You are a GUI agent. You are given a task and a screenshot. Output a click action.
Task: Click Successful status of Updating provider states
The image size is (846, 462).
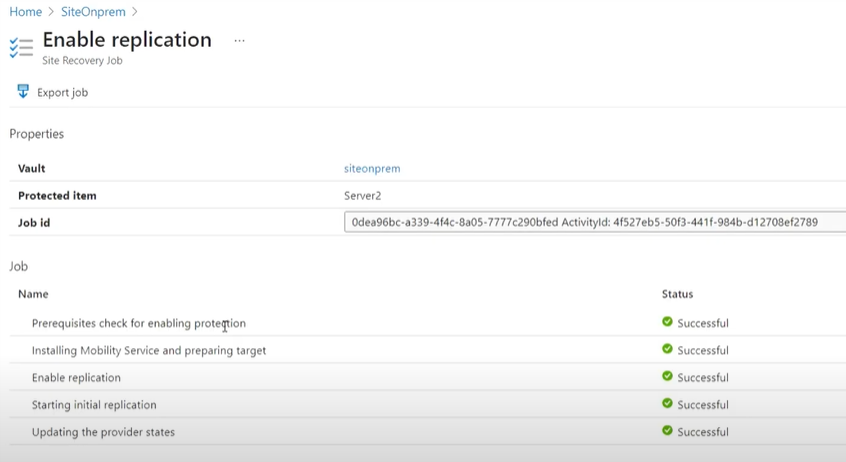[703, 432]
